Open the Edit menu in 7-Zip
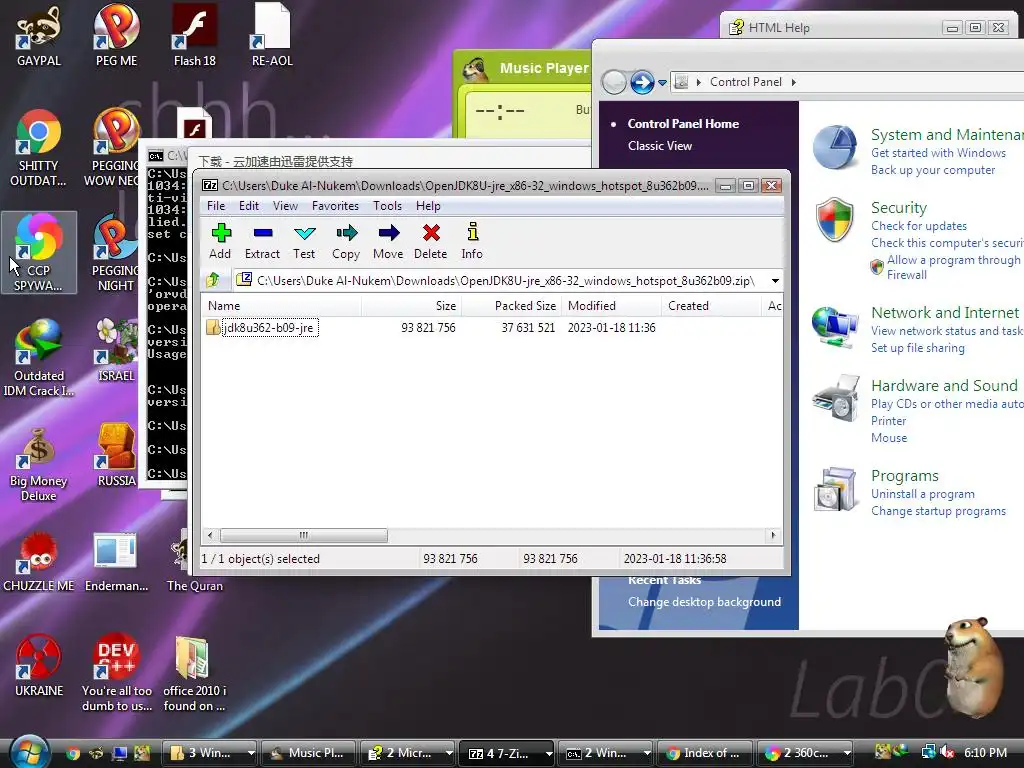Image resolution: width=1024 pixels, height=768 pixels. [249, 206]
